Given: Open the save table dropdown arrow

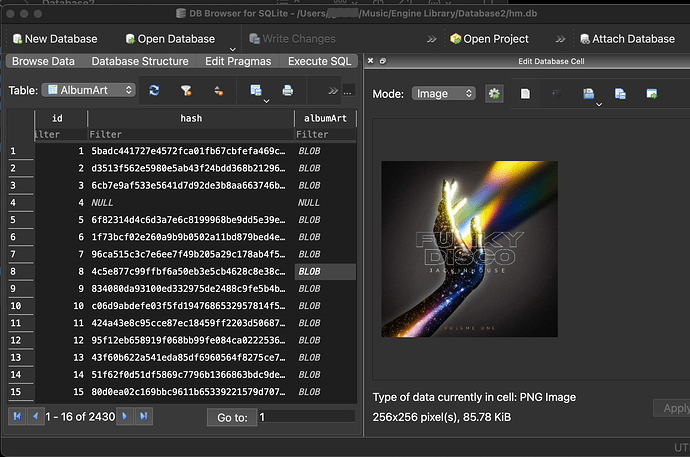Looking at the screenshot, I should pyautogui.click(x=266, y=101).
